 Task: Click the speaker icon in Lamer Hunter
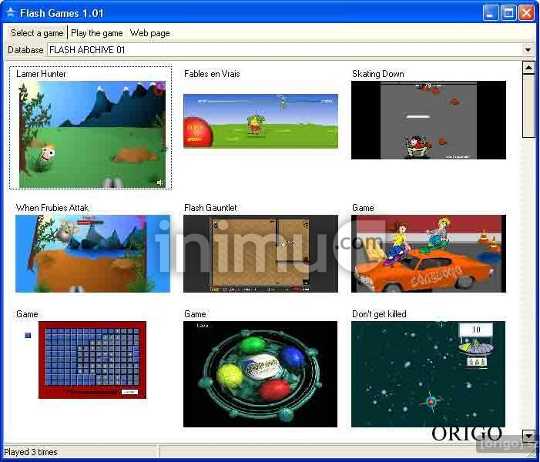click(159, 182)
